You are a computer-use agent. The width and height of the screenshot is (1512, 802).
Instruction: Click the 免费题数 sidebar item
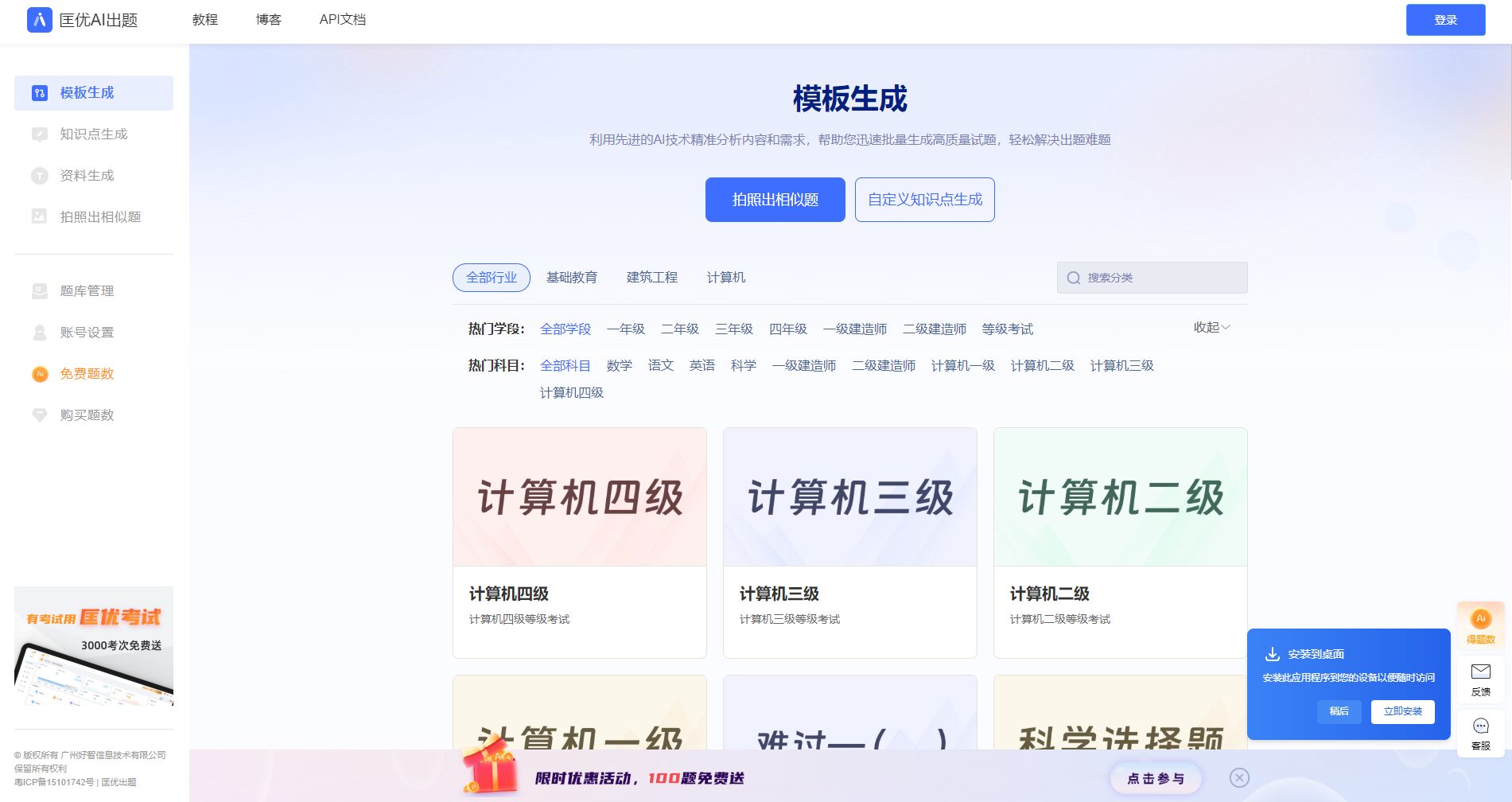(x=87, y=374)
